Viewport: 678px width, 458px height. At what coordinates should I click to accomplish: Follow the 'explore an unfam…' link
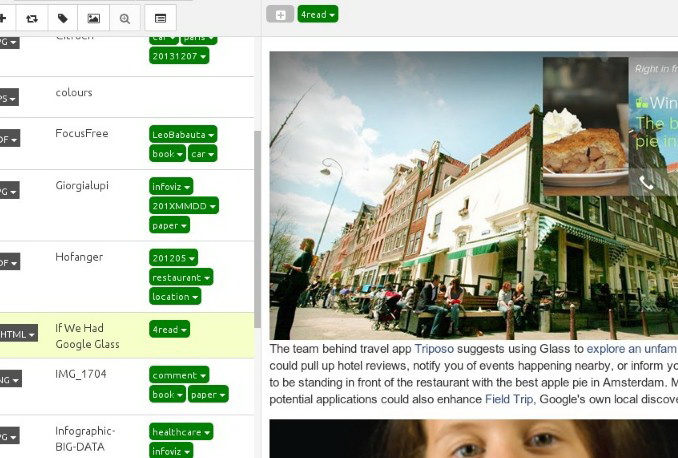click(632, 349)
